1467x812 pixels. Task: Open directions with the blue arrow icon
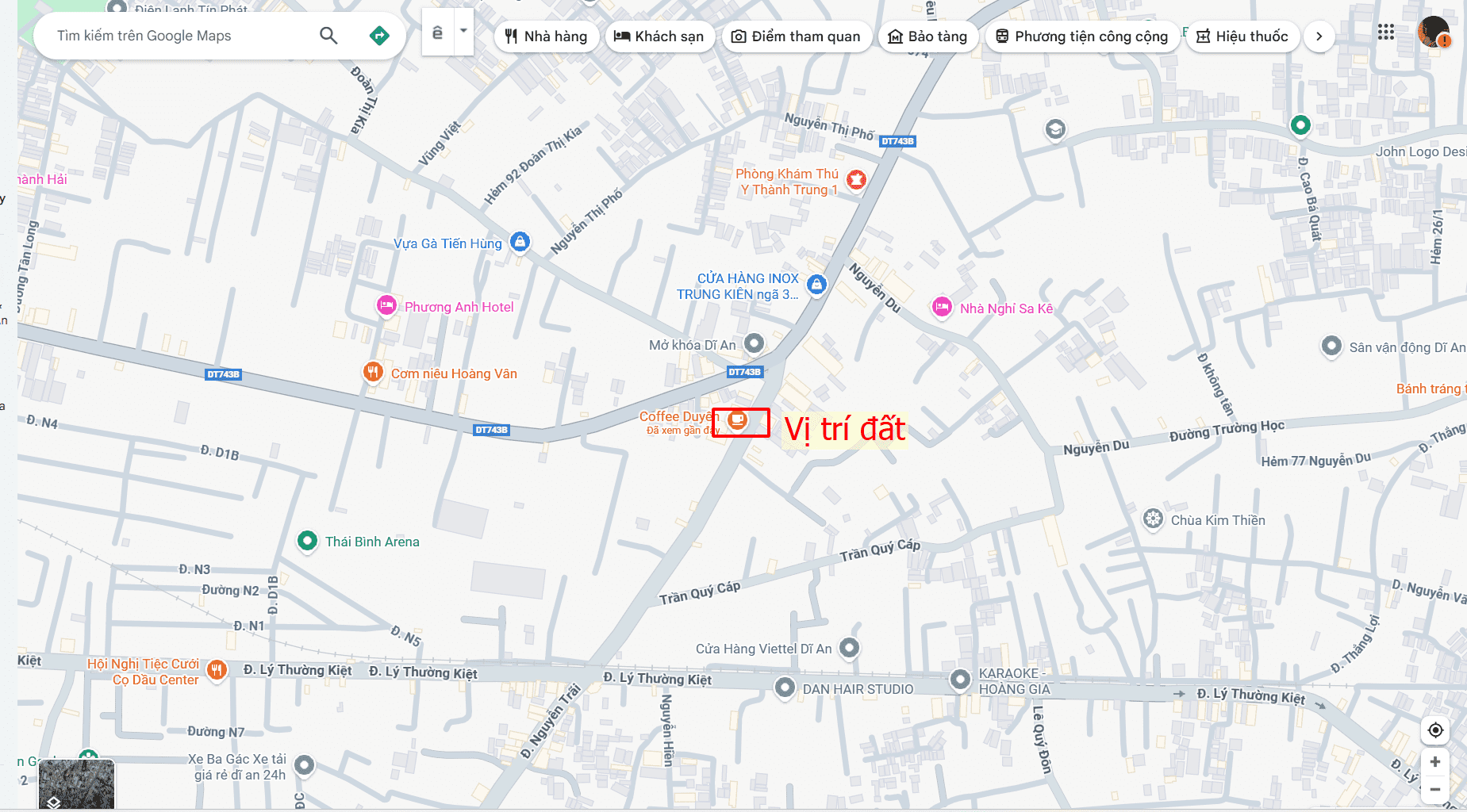coord(379,36)
